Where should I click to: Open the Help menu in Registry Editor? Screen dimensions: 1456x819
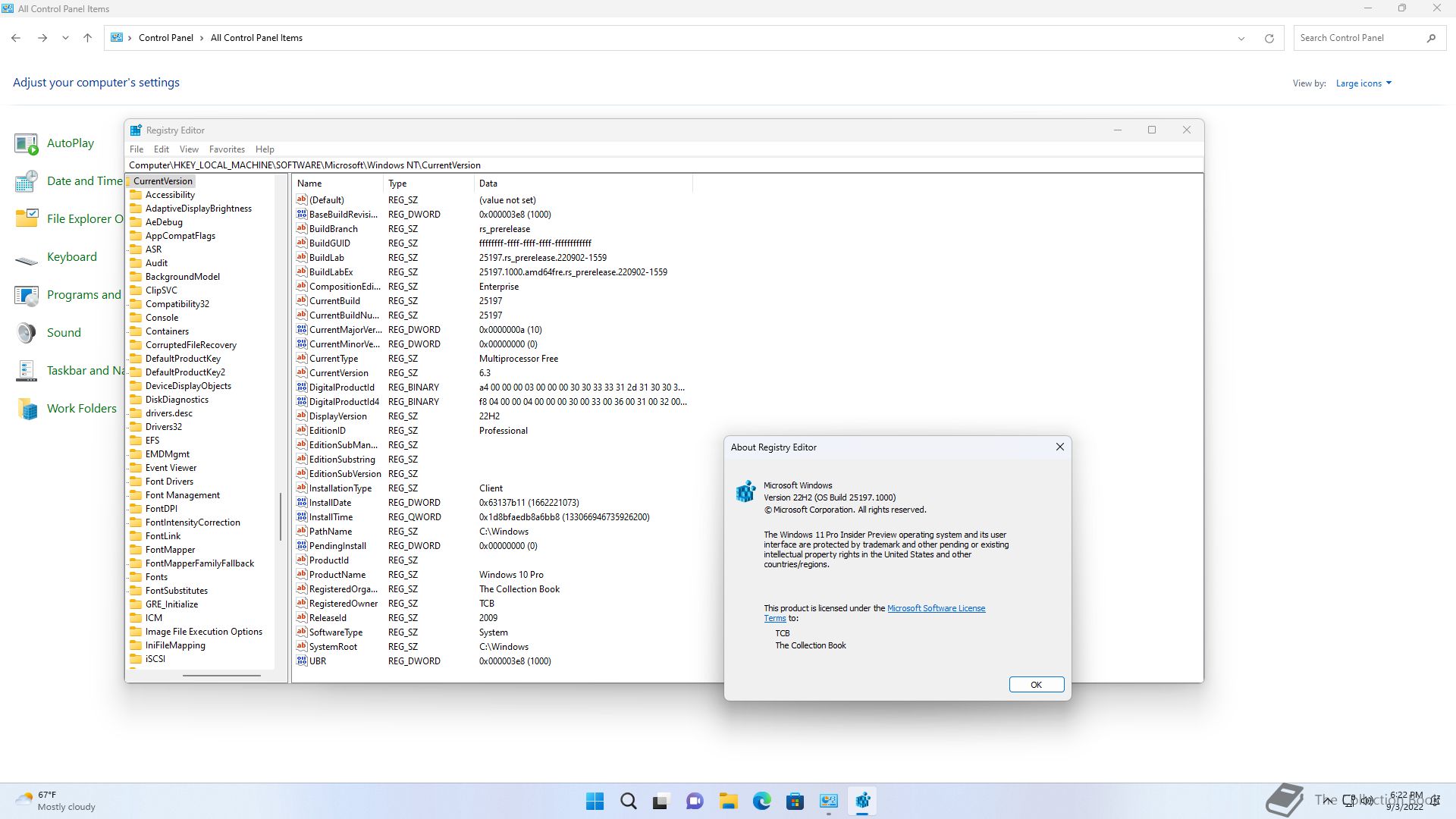(x=265, y=149)
